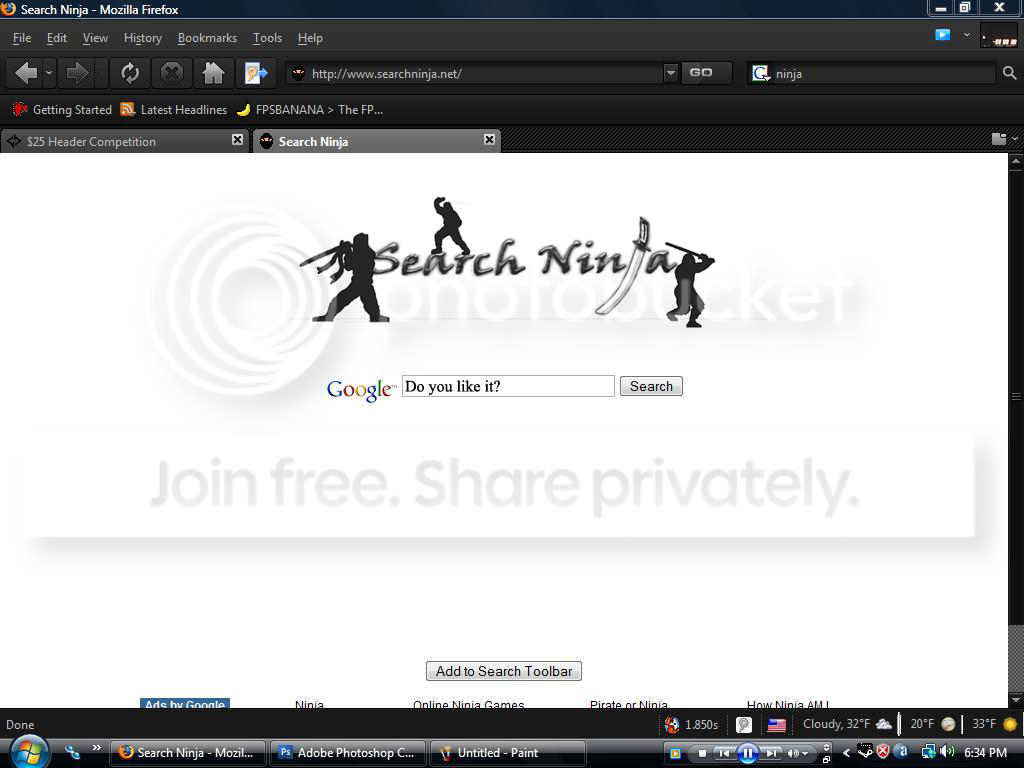Image resolution: width=1024 pixels, height=768 pixels.
Task: Click the Add to Search Toolbar button
Action: 504,671
